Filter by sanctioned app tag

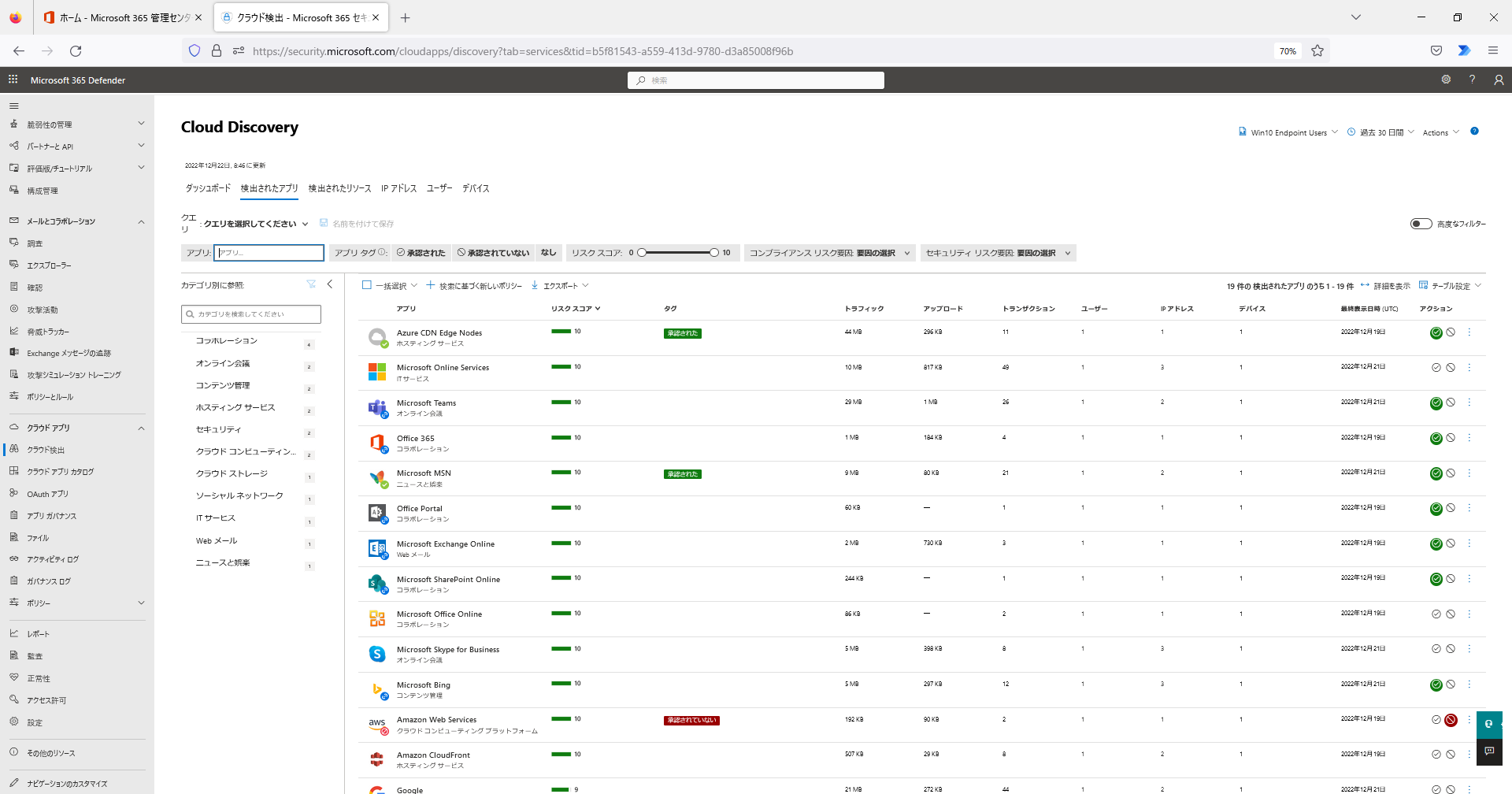(x=421, y=253)
